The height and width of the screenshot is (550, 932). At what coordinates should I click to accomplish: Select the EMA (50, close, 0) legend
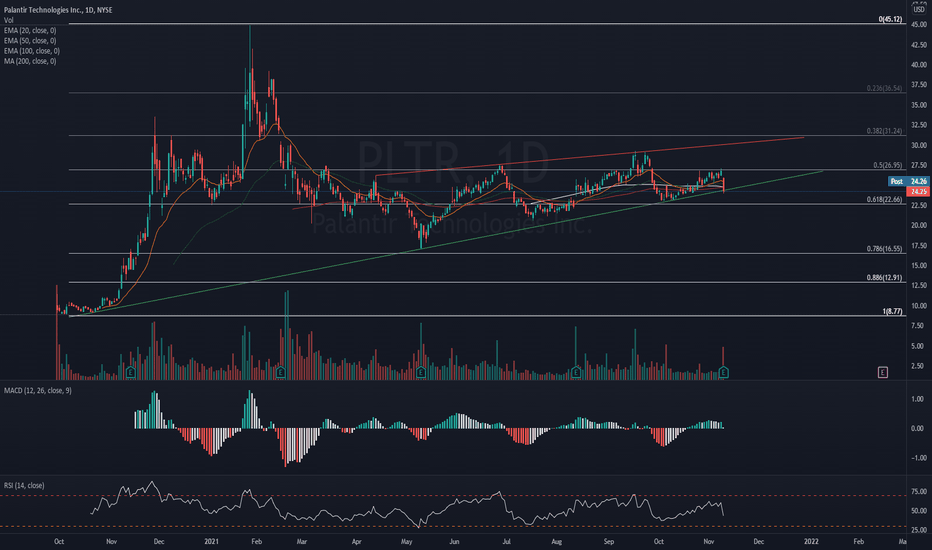(x=30, y=40)
